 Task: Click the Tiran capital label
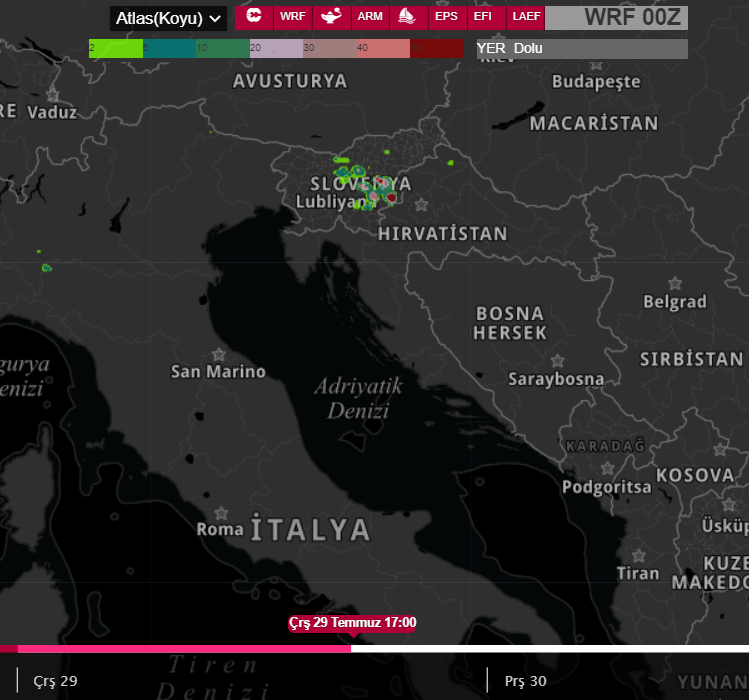[638, 573]
